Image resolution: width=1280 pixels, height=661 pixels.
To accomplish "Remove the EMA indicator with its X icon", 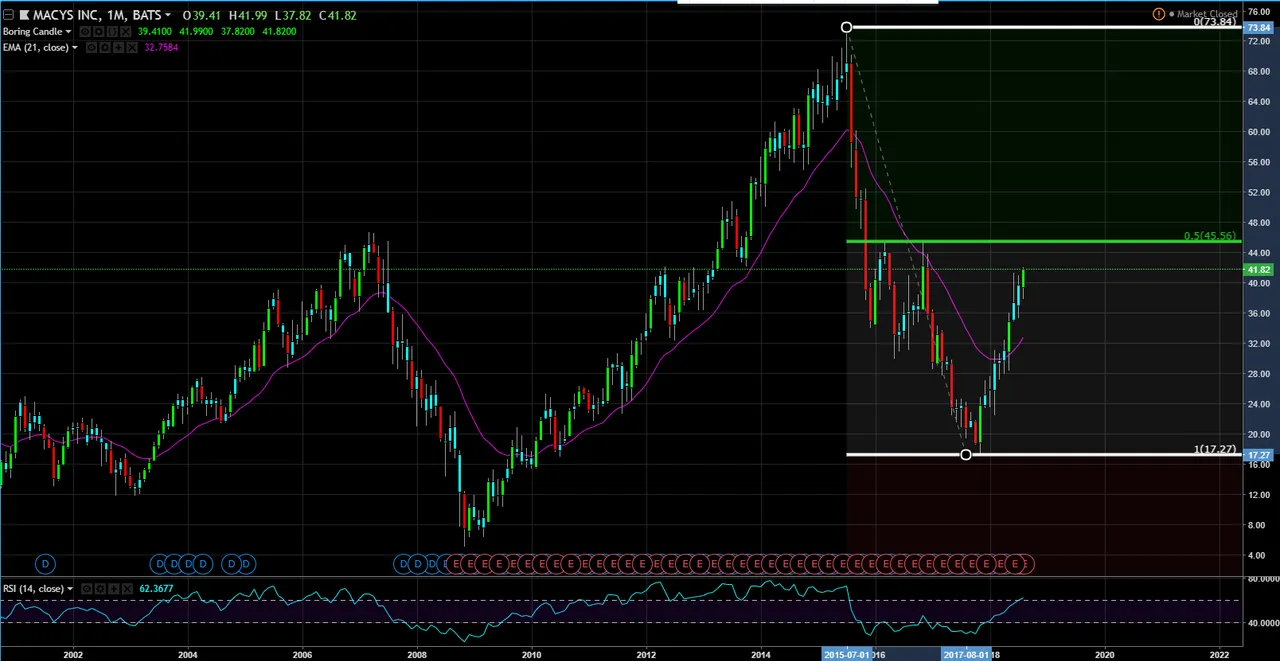I will point(130,48).
